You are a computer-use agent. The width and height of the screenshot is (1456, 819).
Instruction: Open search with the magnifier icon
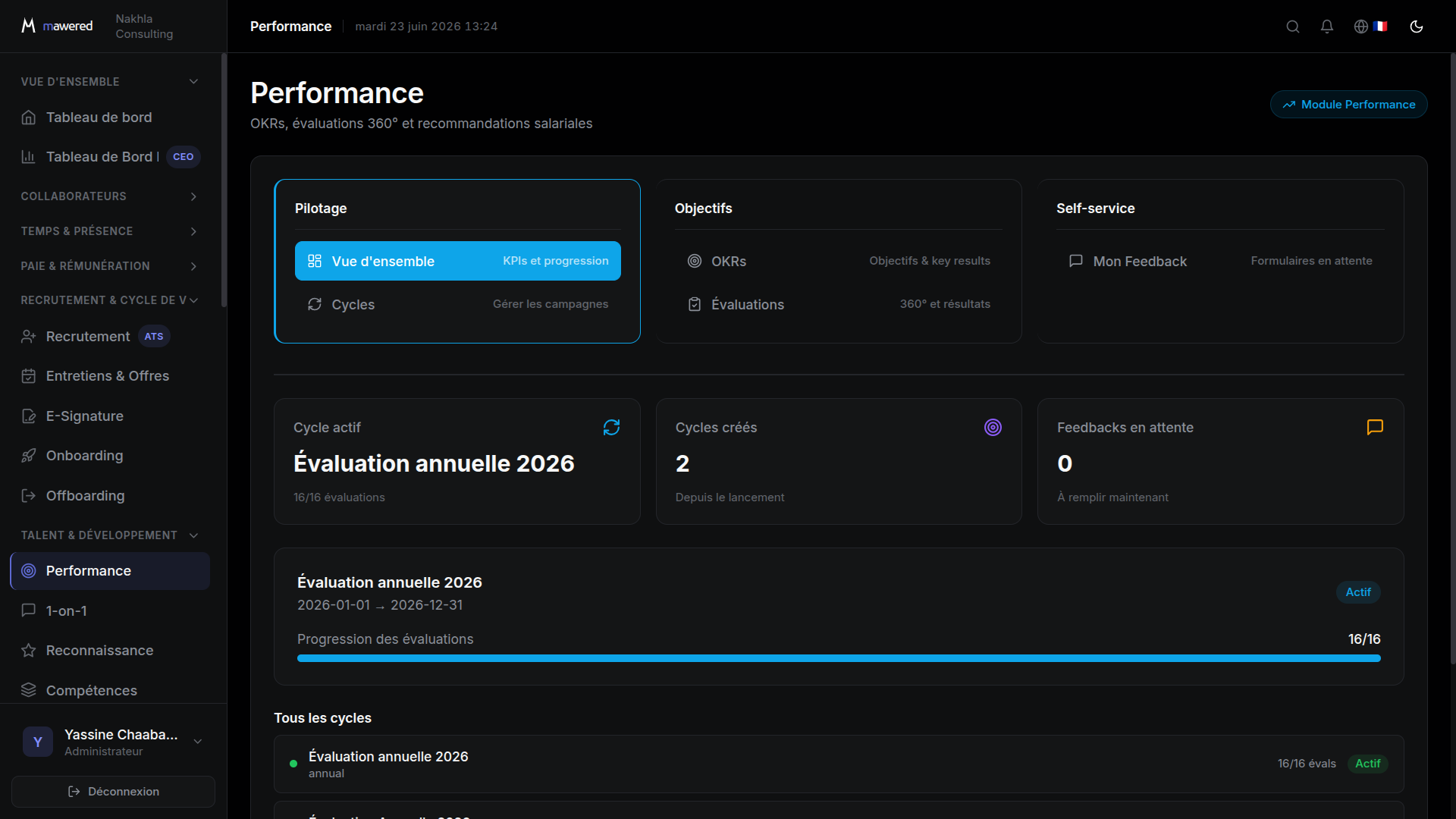[x=1293, y=27]
